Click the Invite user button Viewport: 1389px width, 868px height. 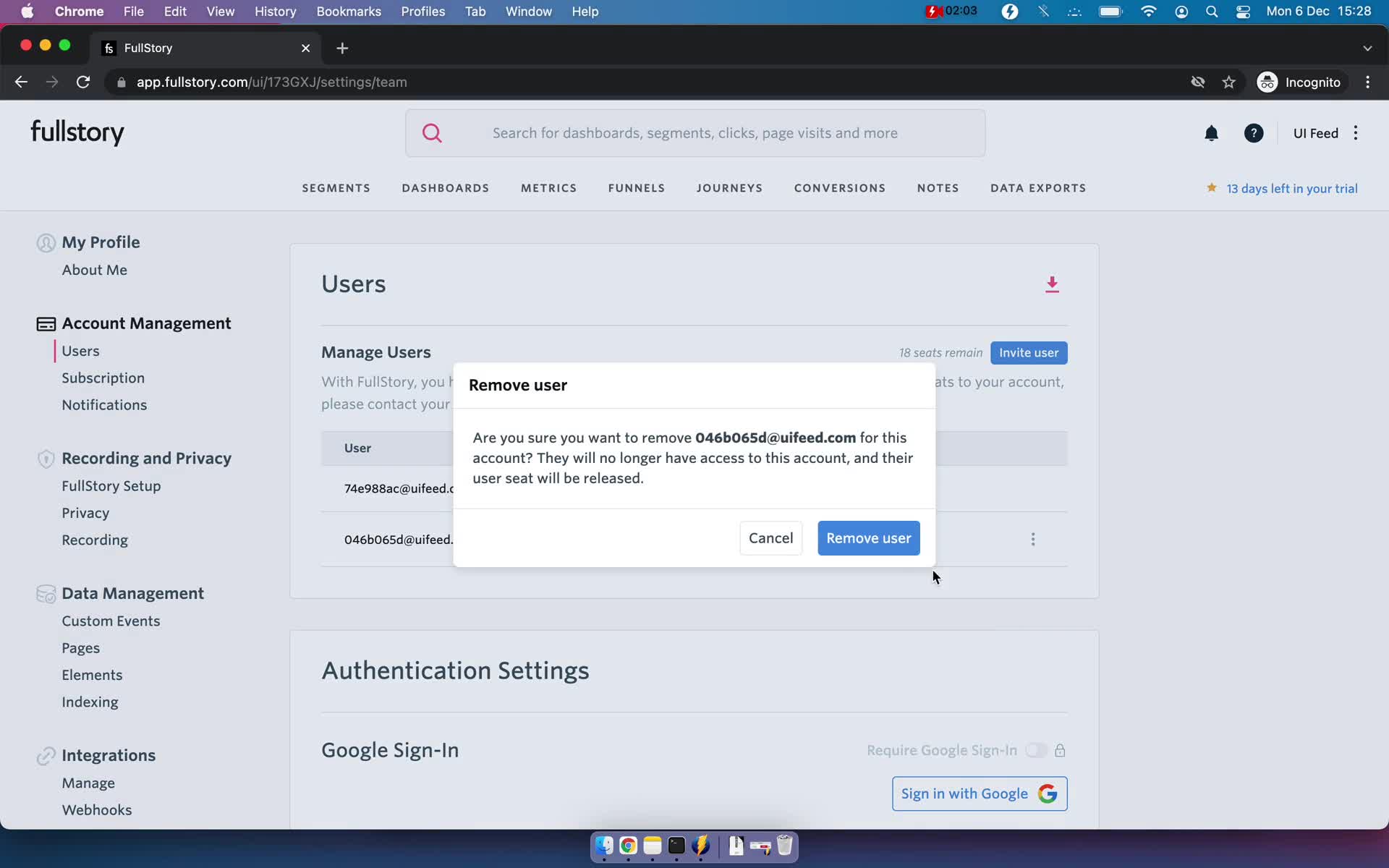click(1029, 353)
